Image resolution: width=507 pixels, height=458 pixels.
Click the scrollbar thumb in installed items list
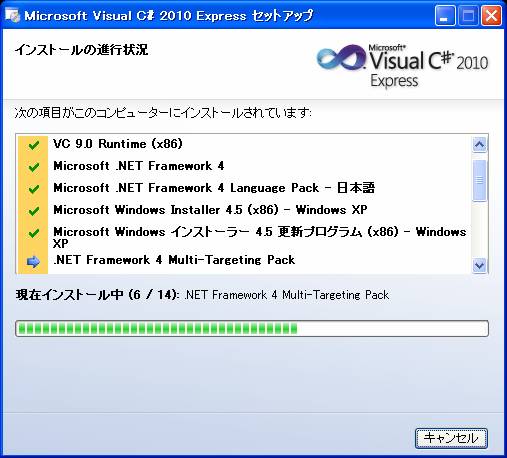pos(479,180)
